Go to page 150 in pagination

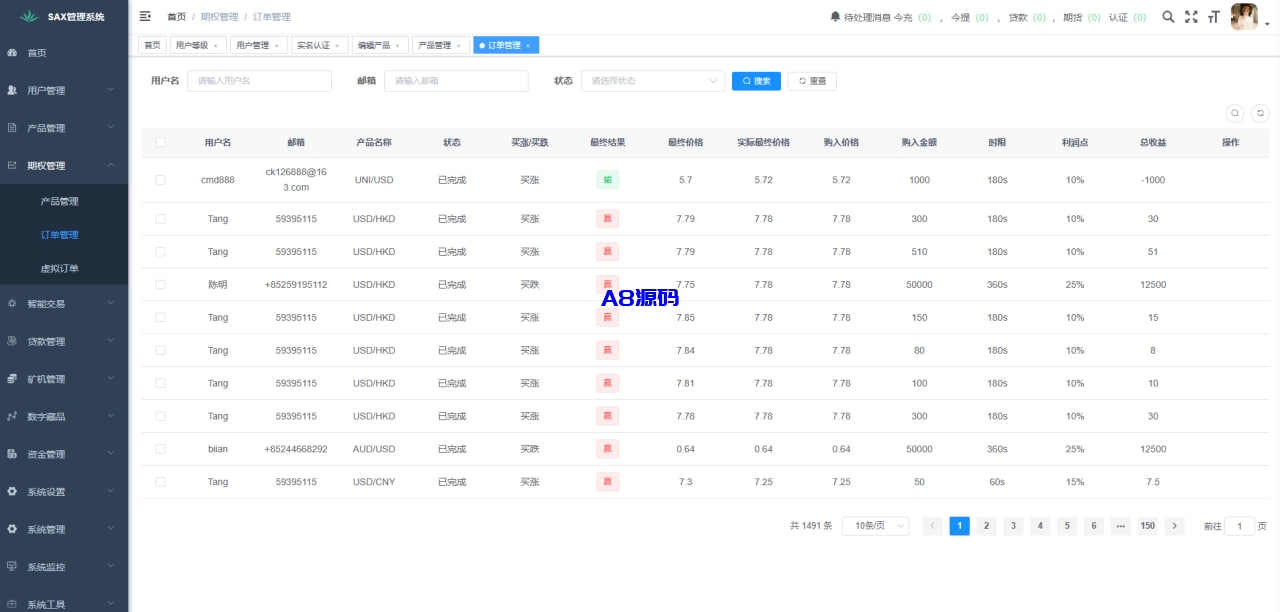point(1147,526)
